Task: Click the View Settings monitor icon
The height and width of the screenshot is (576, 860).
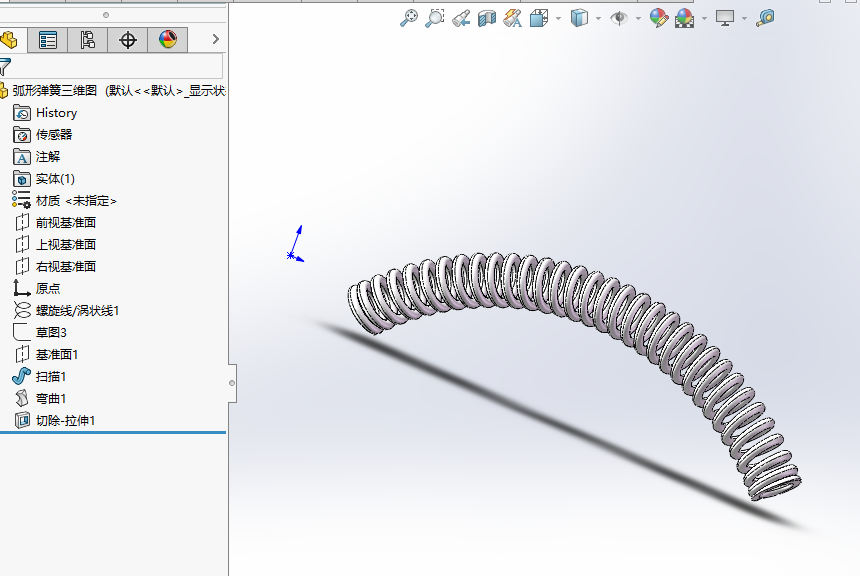Action: click(725, 18)
